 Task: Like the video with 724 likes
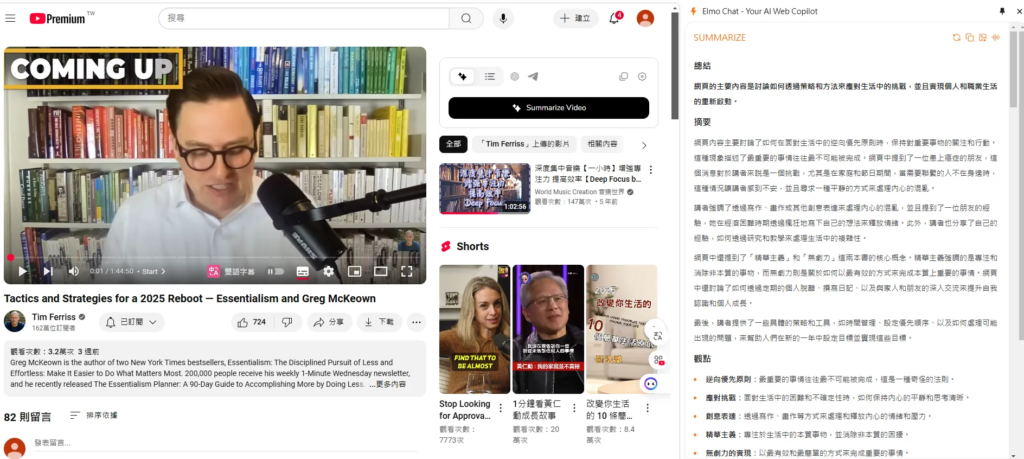pos(251,322)
